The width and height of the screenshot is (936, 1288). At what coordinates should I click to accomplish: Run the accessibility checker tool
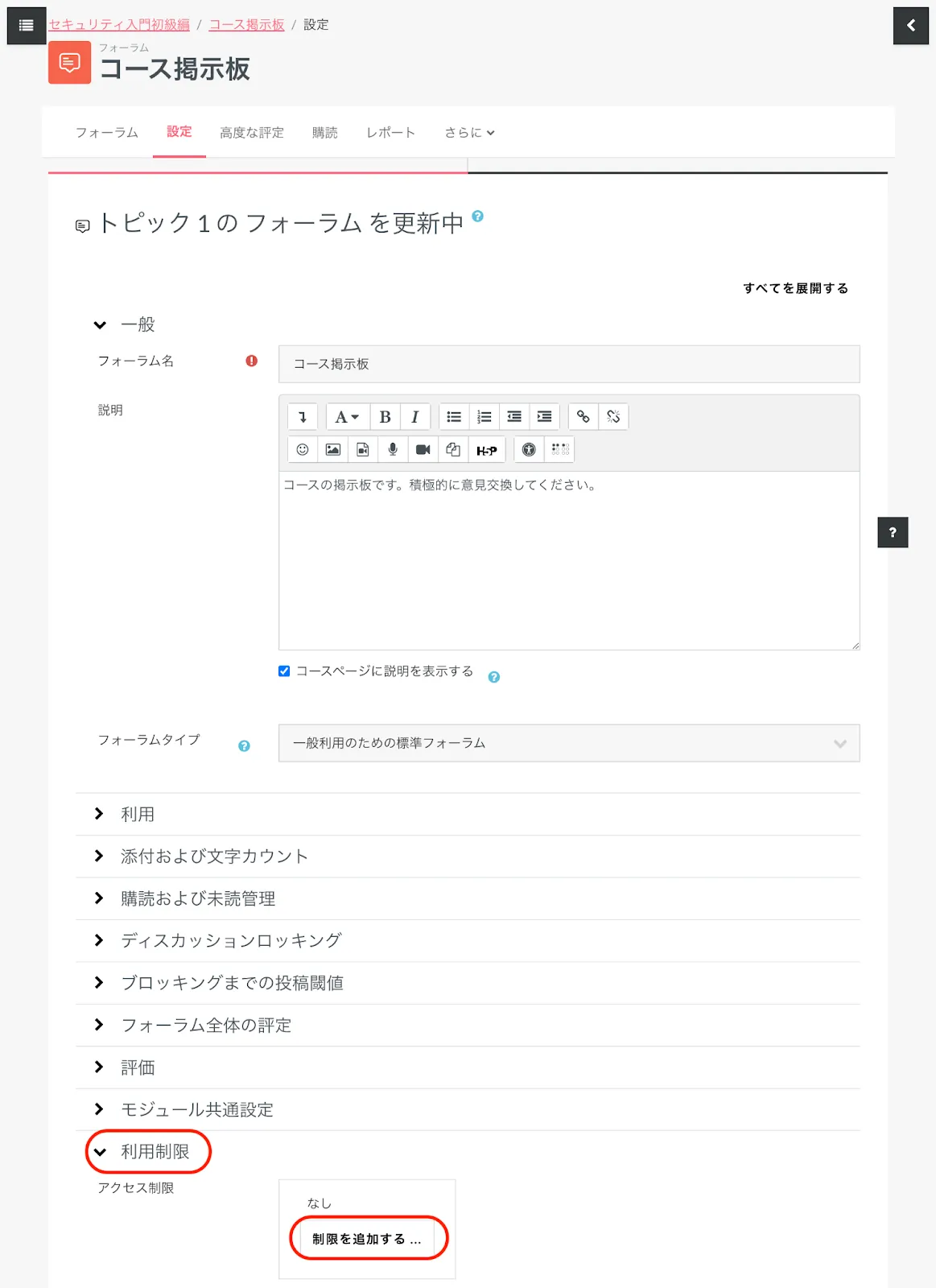[x=529, y=450]
